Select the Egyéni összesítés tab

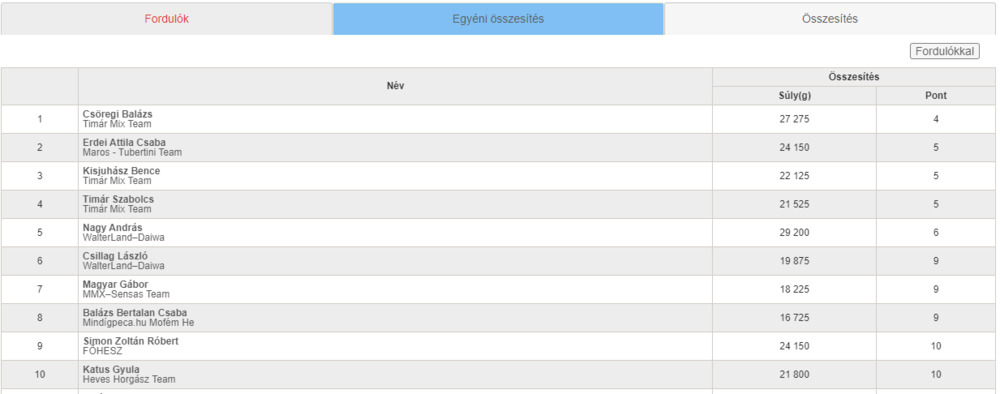[498, 19]
